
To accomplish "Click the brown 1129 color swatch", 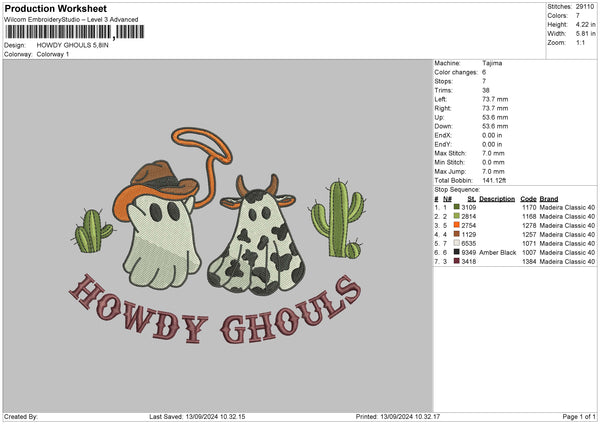I will tap(457, 234).
